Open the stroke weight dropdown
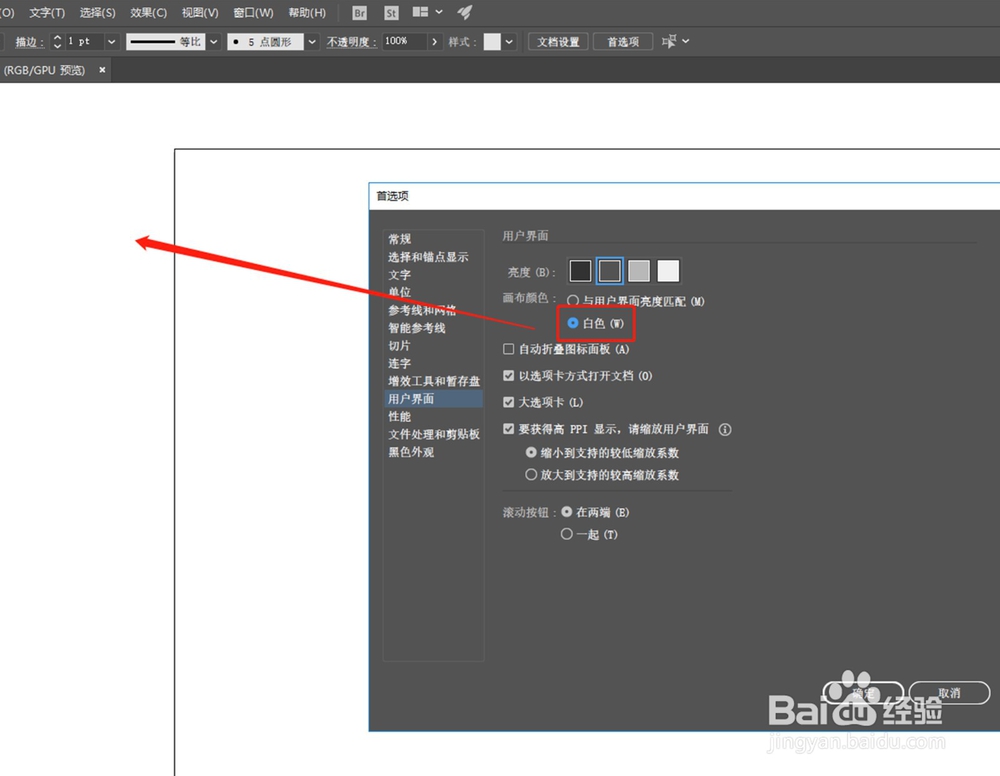The image size is (1000, 776). (x=110, y=41)
